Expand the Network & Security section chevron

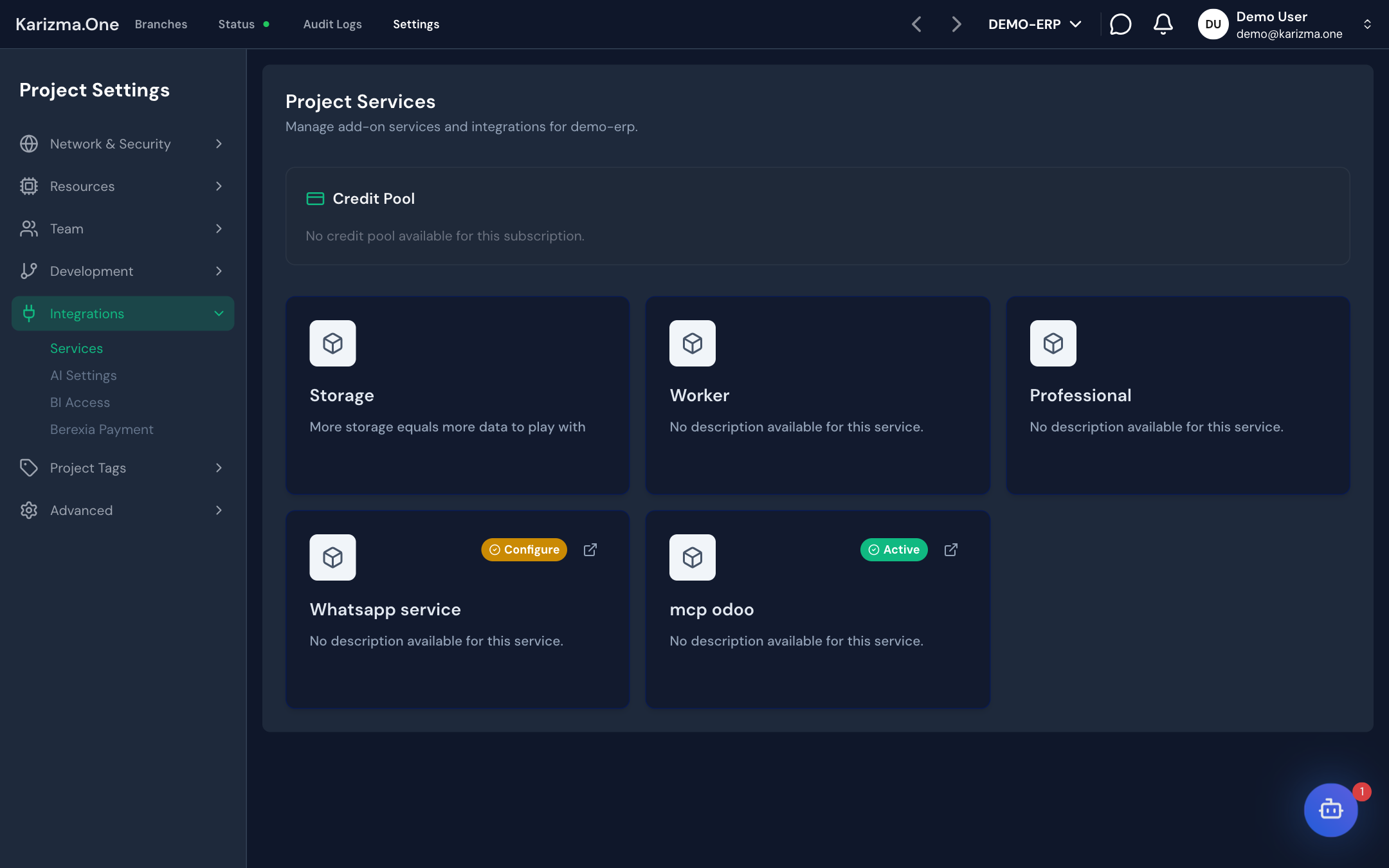point(219,144)
